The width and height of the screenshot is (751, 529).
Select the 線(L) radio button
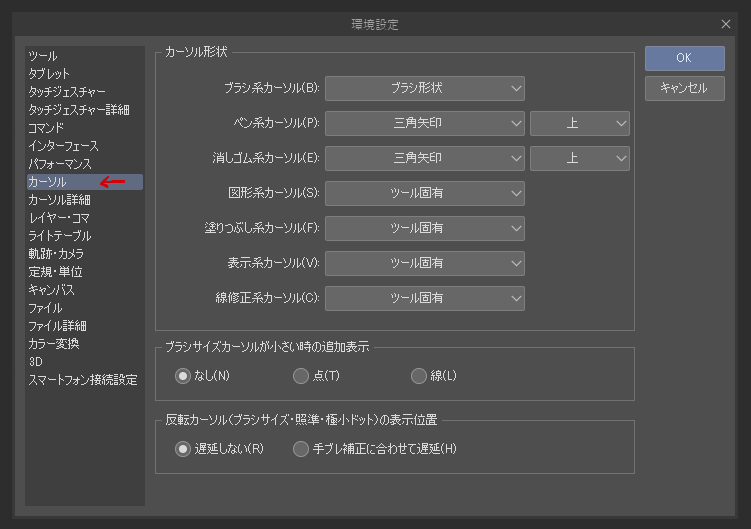coord(419,376)
